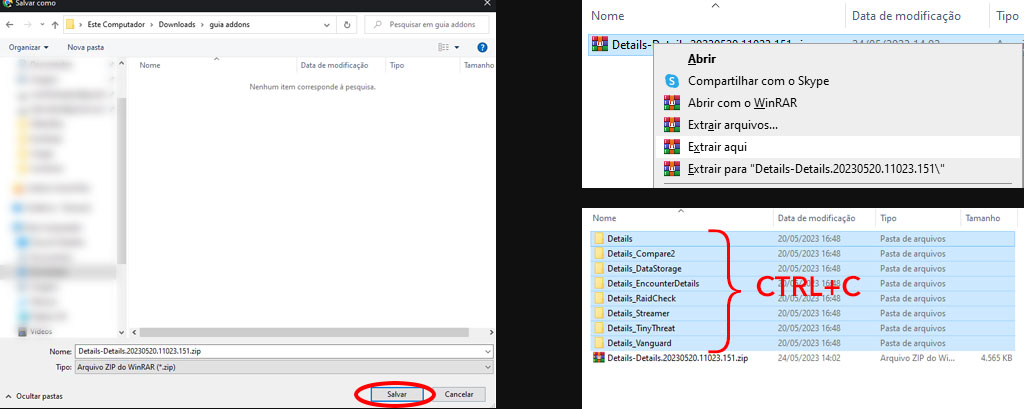Click Tipo column header in save dialog
Screen dimensions: 1024x409
[x=396, y=65]
